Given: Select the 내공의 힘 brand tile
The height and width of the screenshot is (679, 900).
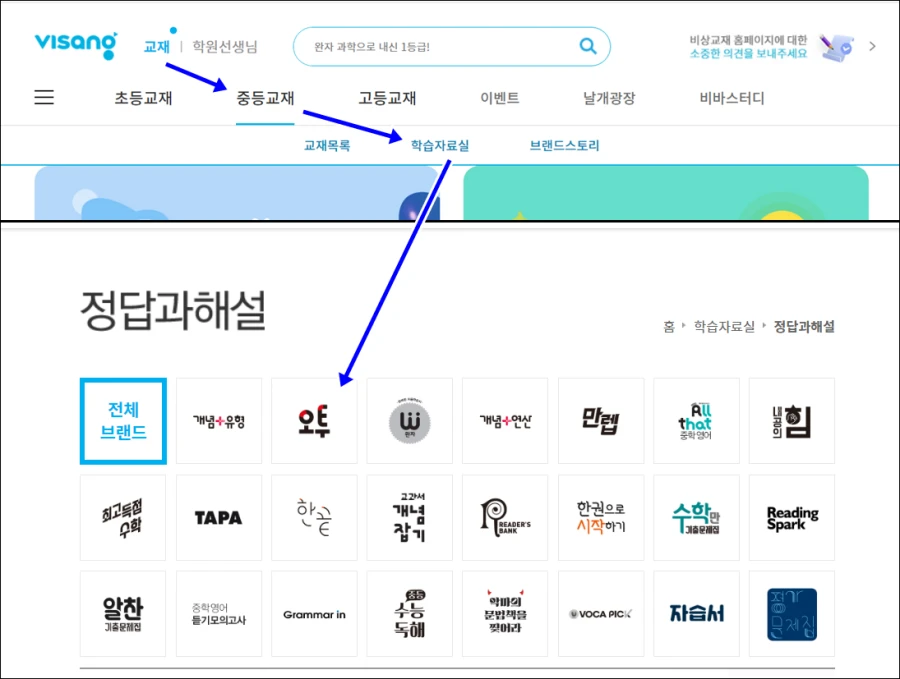Looking at the screenshot, I should (x=792, y=421).
